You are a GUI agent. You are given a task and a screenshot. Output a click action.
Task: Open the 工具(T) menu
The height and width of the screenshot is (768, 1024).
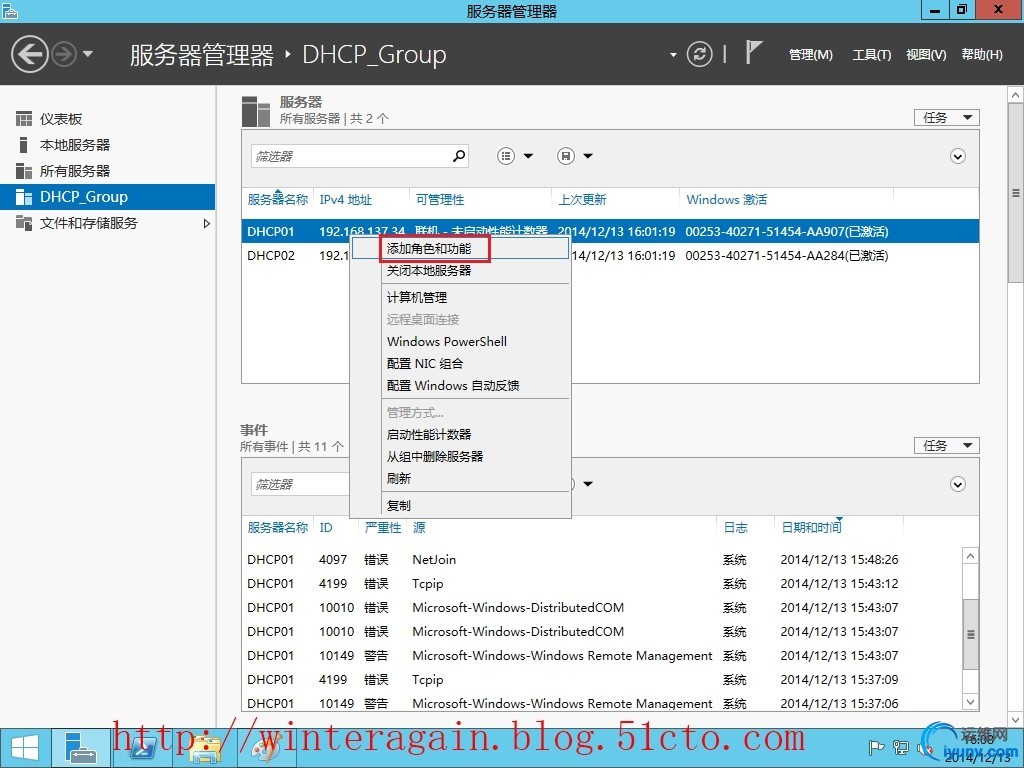[871, 55]
